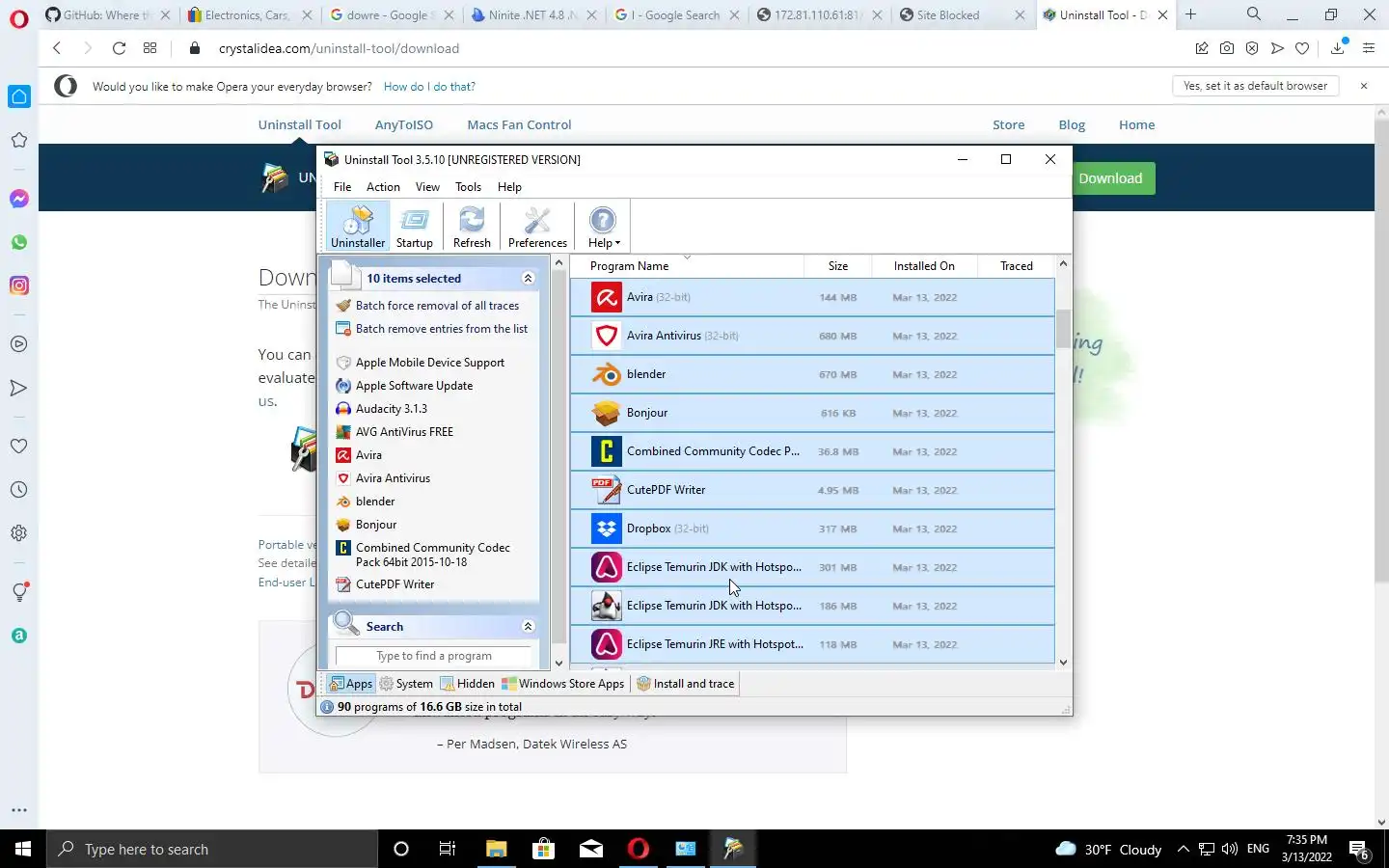
Task: Collapse the 10 items selected panel
Action: click(x=528, y=279)
